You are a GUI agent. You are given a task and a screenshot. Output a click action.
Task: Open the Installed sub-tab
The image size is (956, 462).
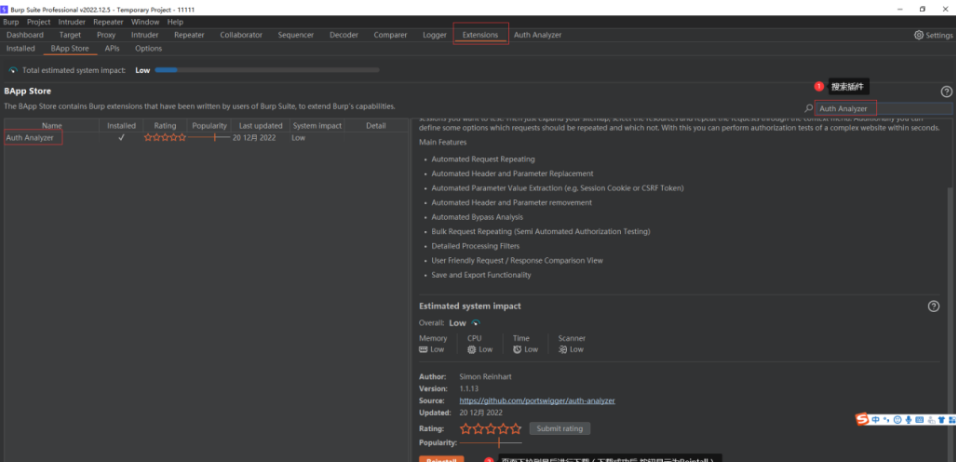[x=21, y=49]
